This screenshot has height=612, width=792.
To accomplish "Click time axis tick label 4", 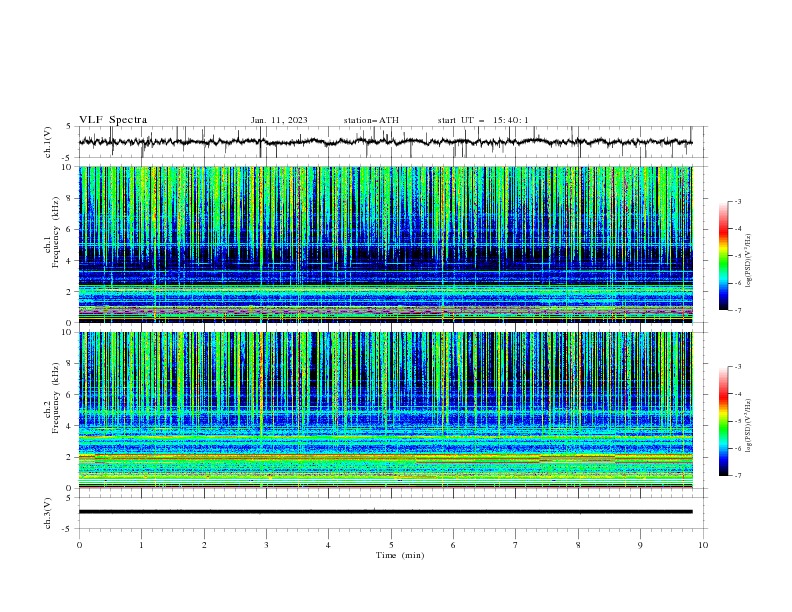I will click(328, 545).
